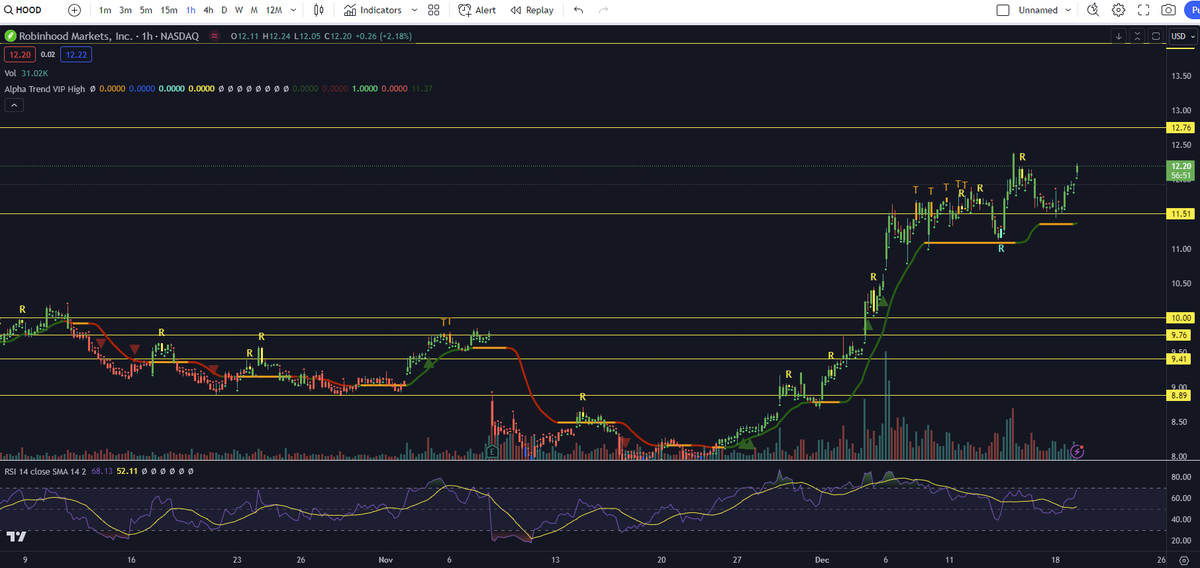The width and height of the screenshot is (1200, 568).
Task: Click the red 12.20 sell price button
Action: pyautogui.click(x=18, y=54)
